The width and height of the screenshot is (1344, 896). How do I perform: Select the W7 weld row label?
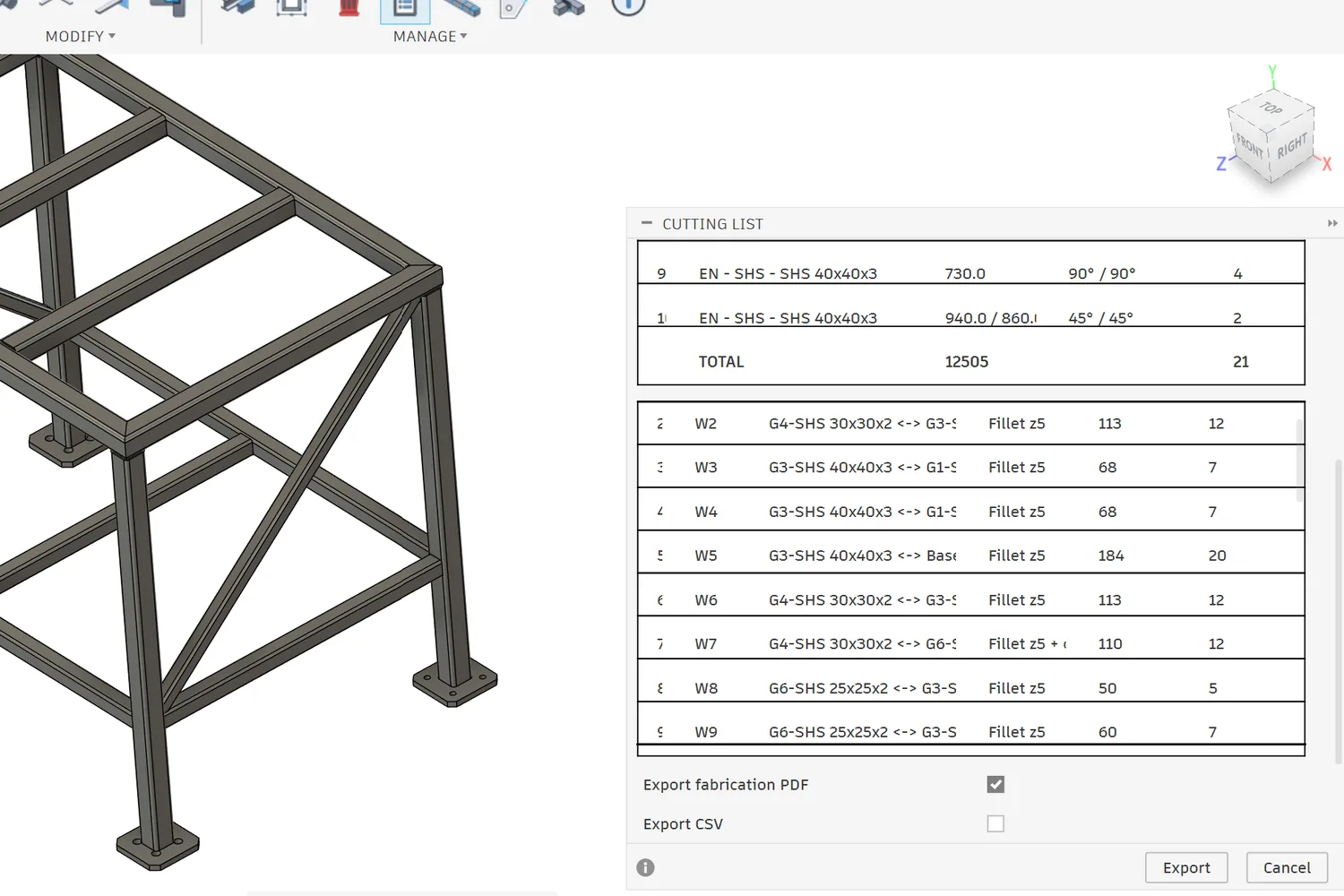[x=706, y=644]
